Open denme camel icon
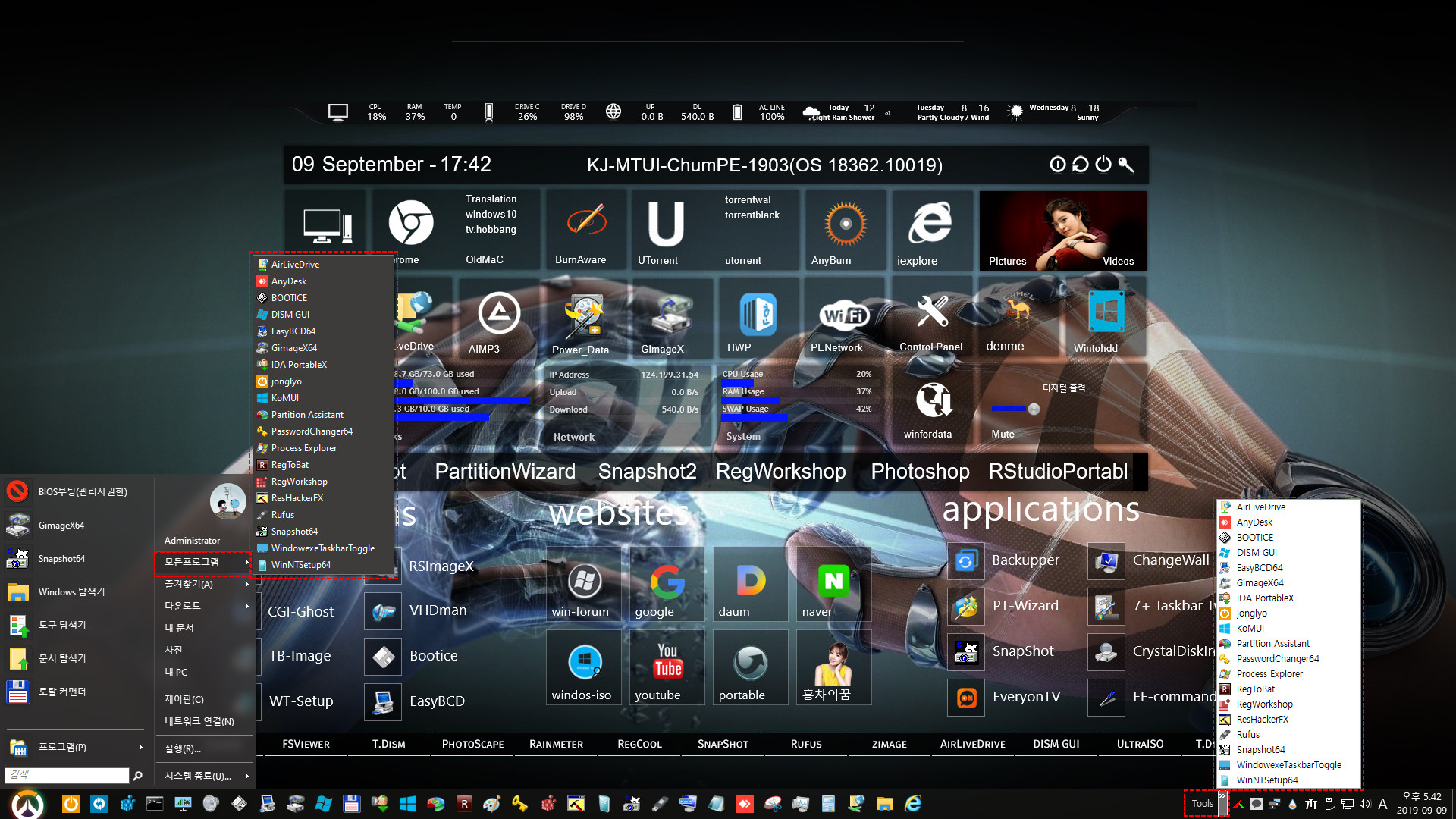The height and width of the screenshot is (819, 1456). point(1018,309)
